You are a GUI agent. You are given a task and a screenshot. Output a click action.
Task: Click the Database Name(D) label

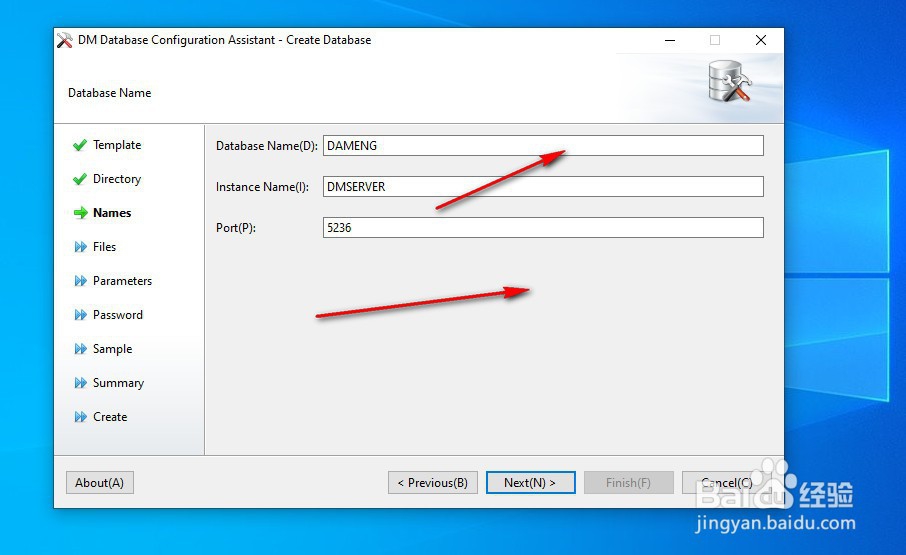(x=266, y=146)
